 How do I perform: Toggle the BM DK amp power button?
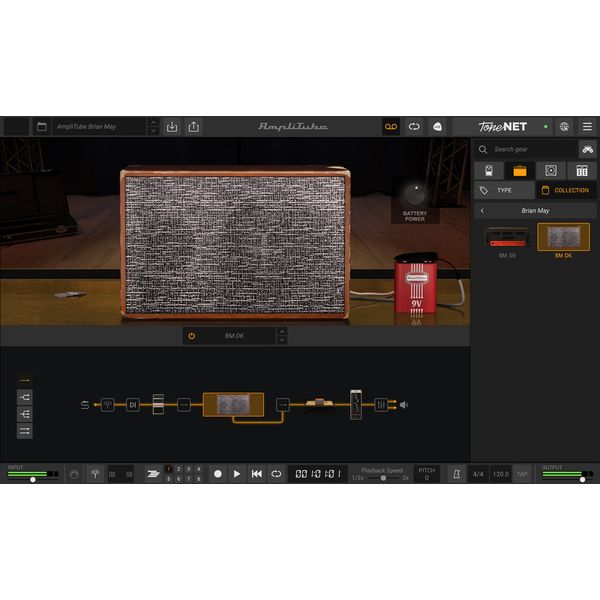pos(192,336)
